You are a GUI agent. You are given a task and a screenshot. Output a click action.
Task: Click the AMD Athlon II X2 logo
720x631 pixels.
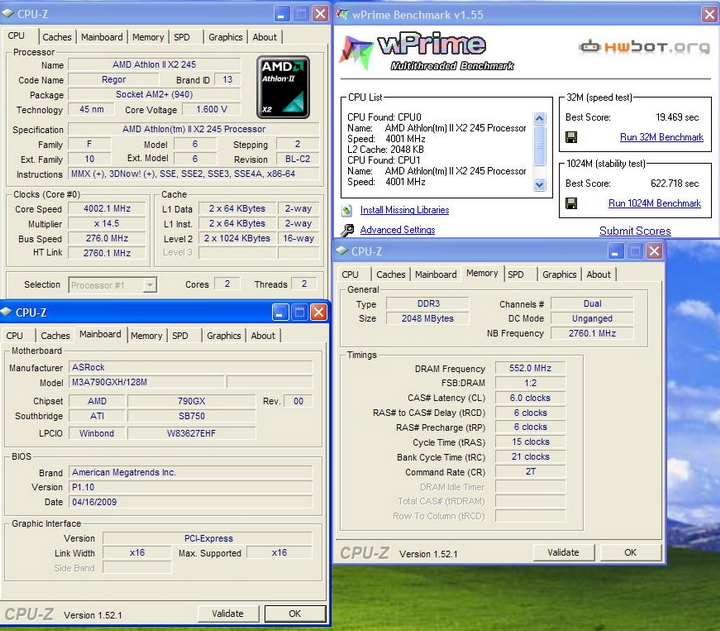pos(283,87)
